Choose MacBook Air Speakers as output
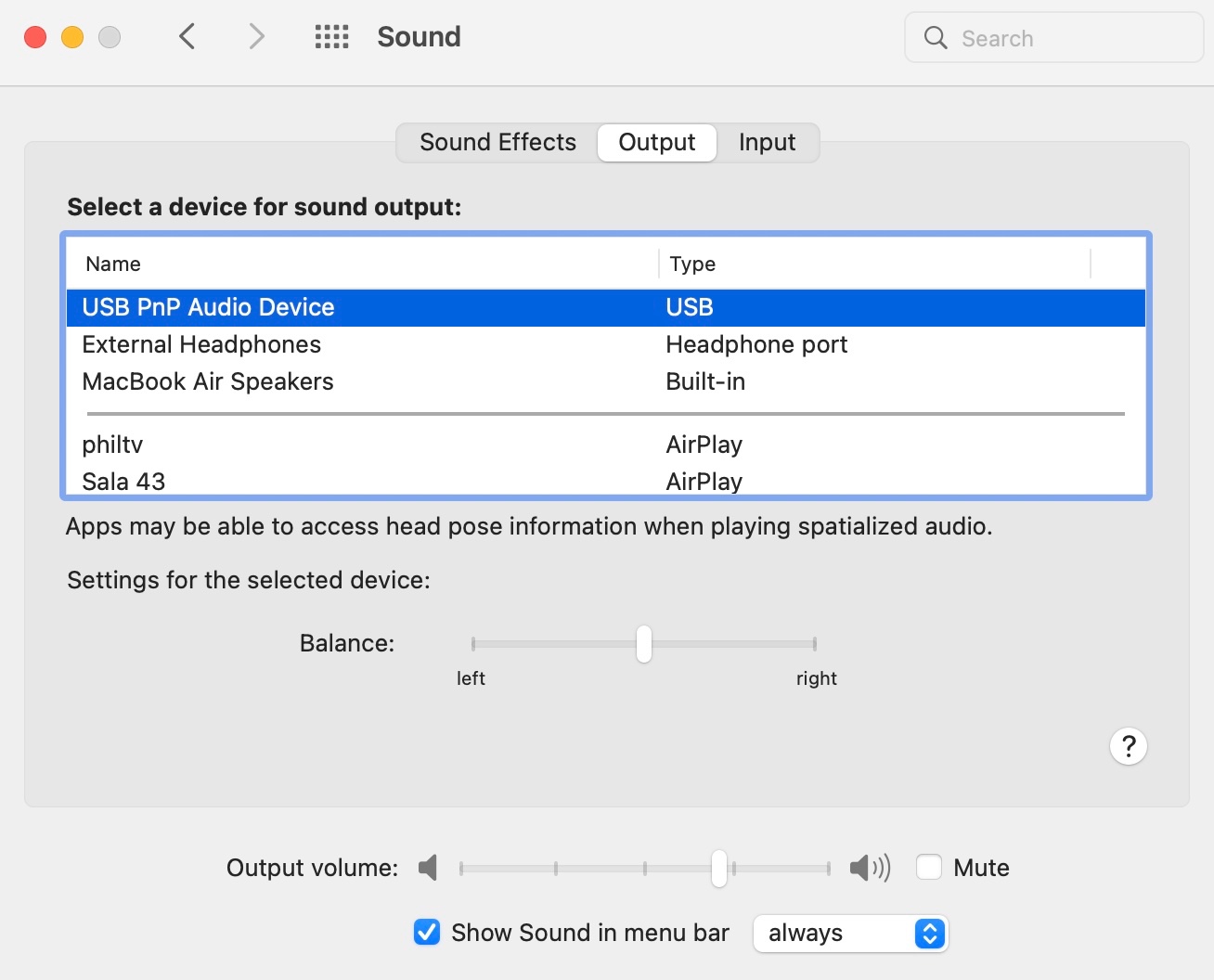Viewport: 1214px width, 980px height. coord(208,382)
